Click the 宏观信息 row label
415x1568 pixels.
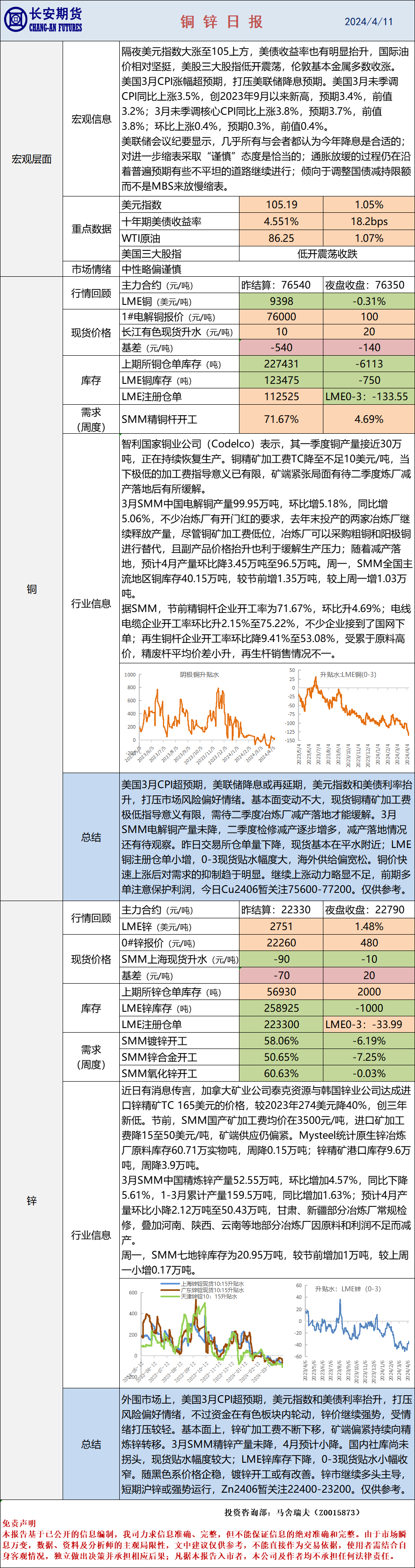91,119
